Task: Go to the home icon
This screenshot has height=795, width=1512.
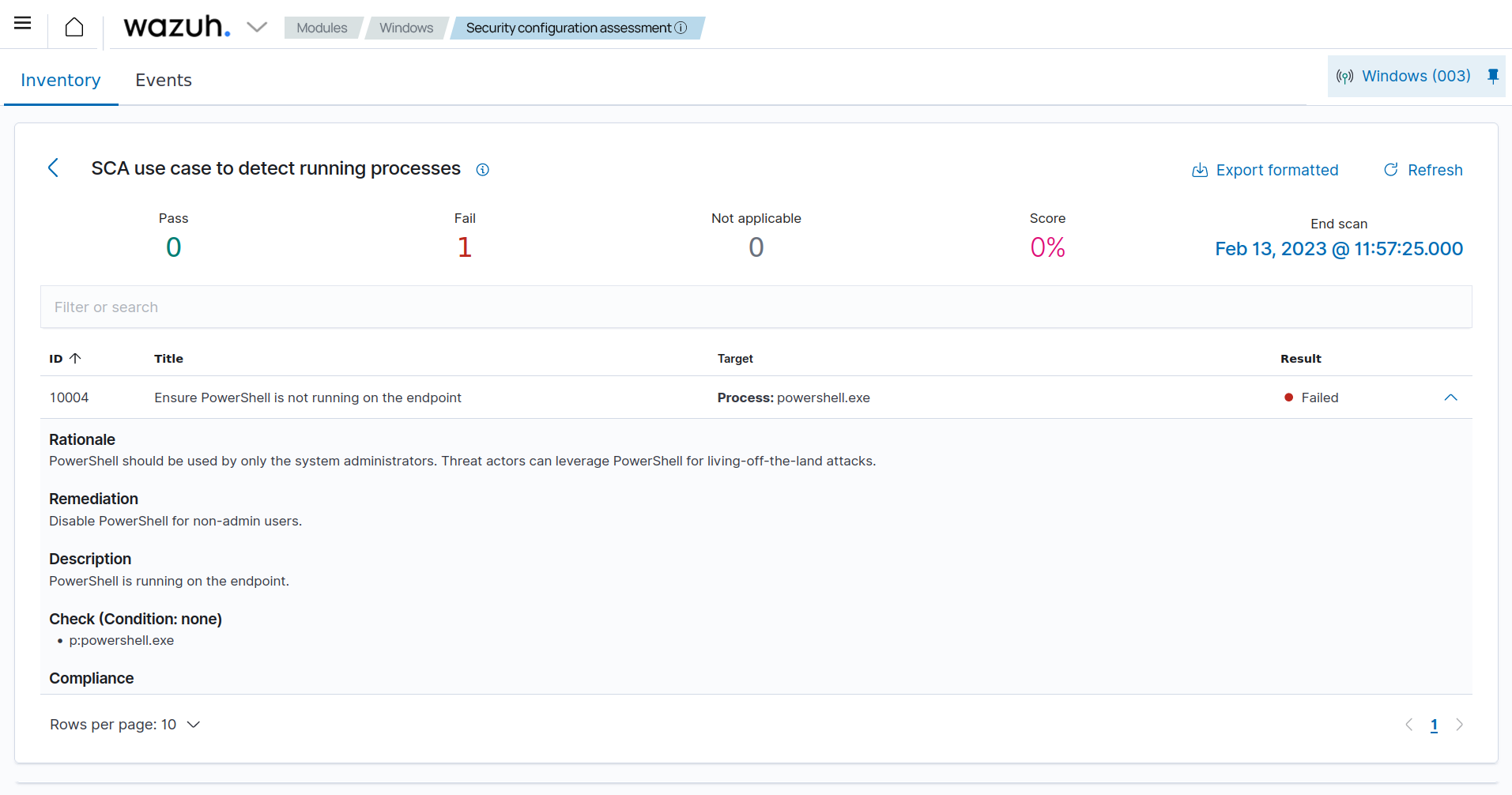Action: coord(74,27)
